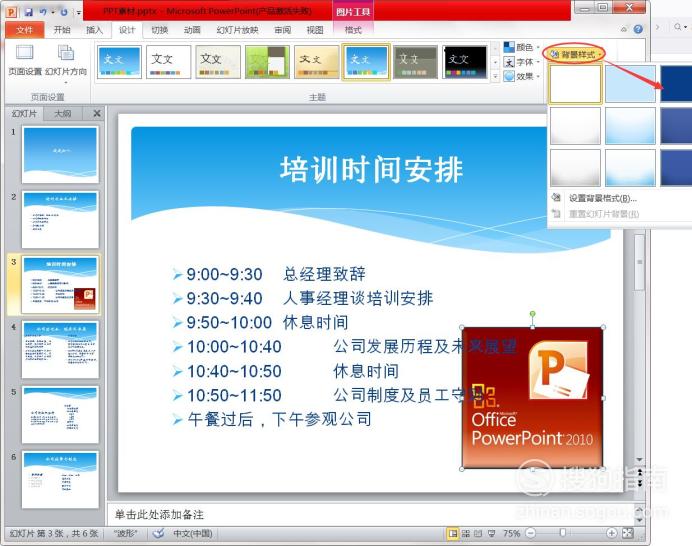The height and width of the screenshot is (546, 692).
Task: Open 颜色 theme colors dropdown
Action: (522, 47)
